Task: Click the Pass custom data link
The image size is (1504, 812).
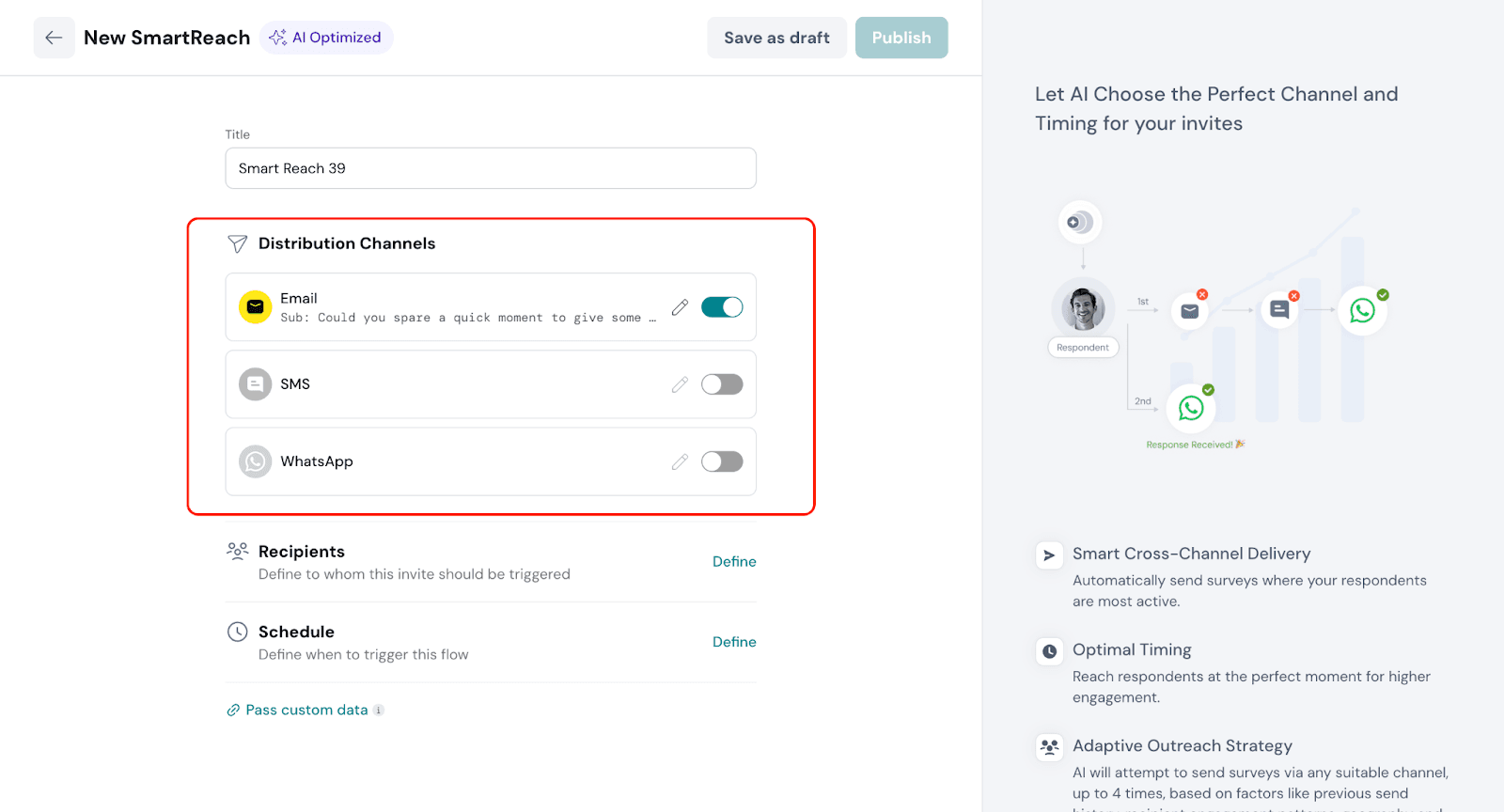Action: click(306, 710)
